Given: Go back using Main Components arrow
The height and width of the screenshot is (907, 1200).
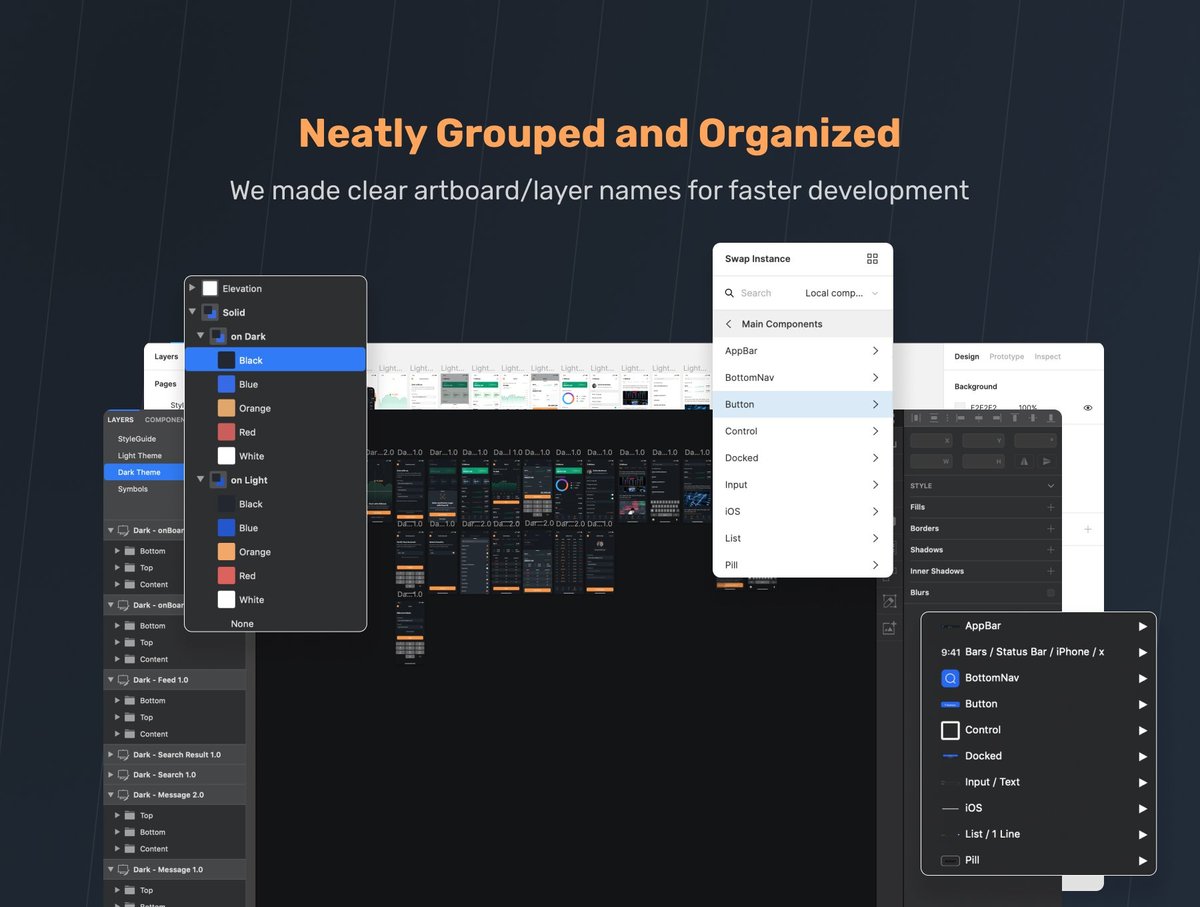Looking at the screenshot, I should pyautogui.click(x=729, y=324).
